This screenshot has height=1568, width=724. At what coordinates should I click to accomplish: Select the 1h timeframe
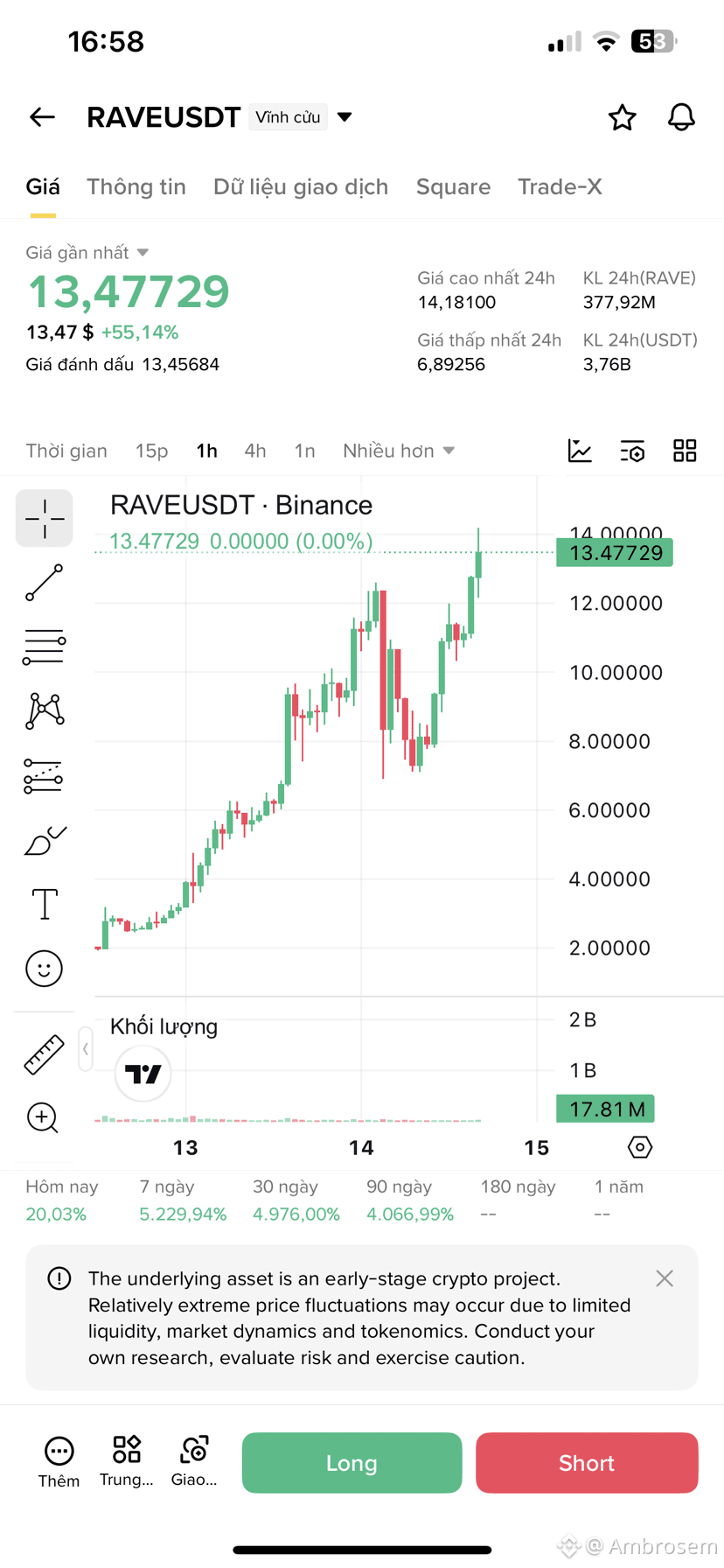[206, 451]
